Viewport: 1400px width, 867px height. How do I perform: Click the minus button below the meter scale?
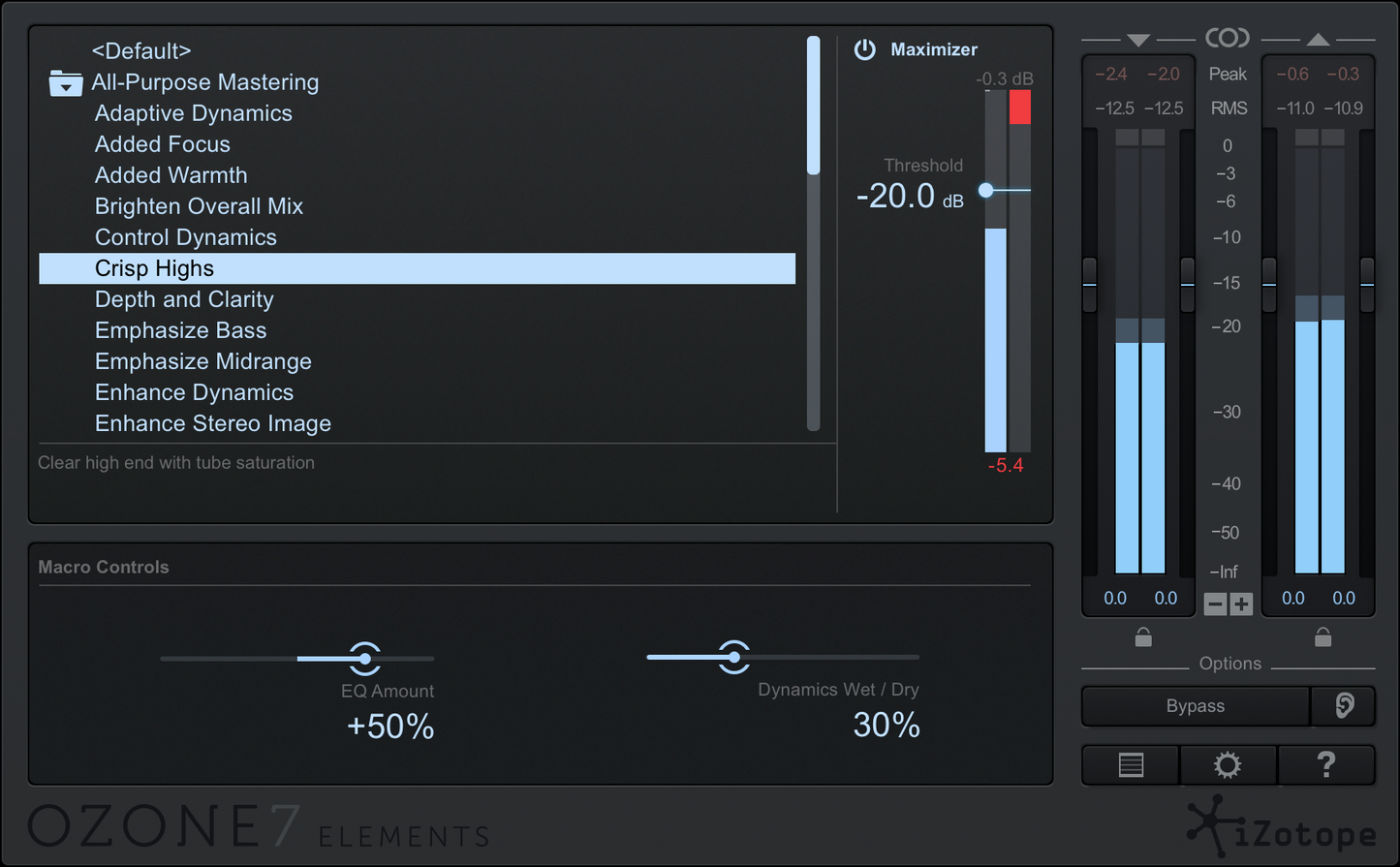coord(1215,604)
